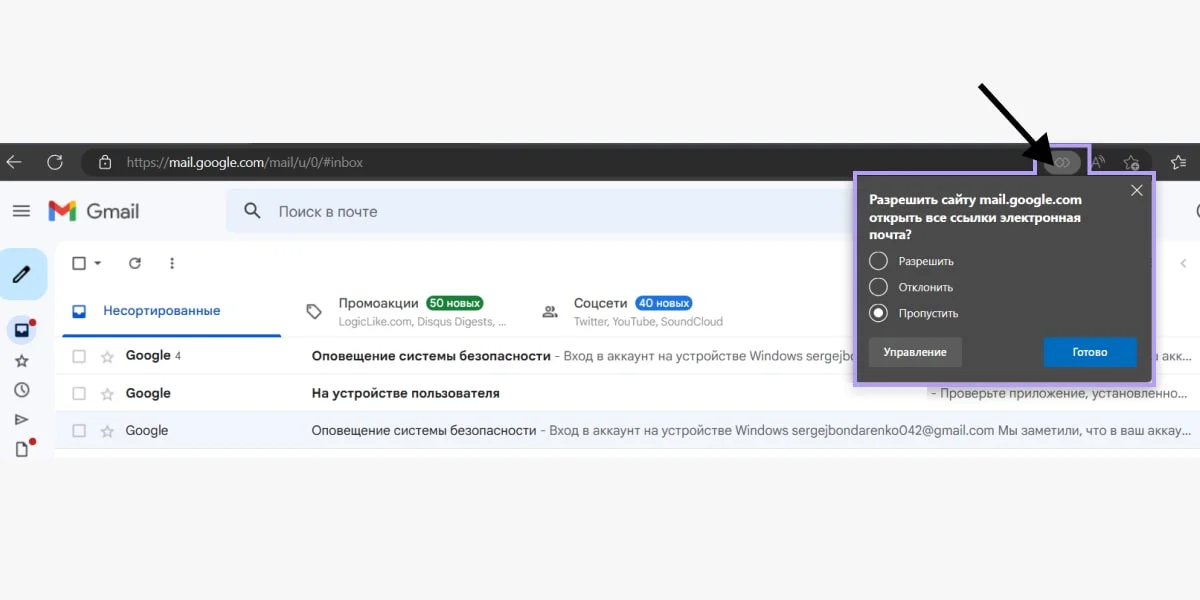This screenshot has width=1200, height=600.
Task: Click the Inbox icon in the sidebar
Action: pyautogui.click(x=22, y=328)
